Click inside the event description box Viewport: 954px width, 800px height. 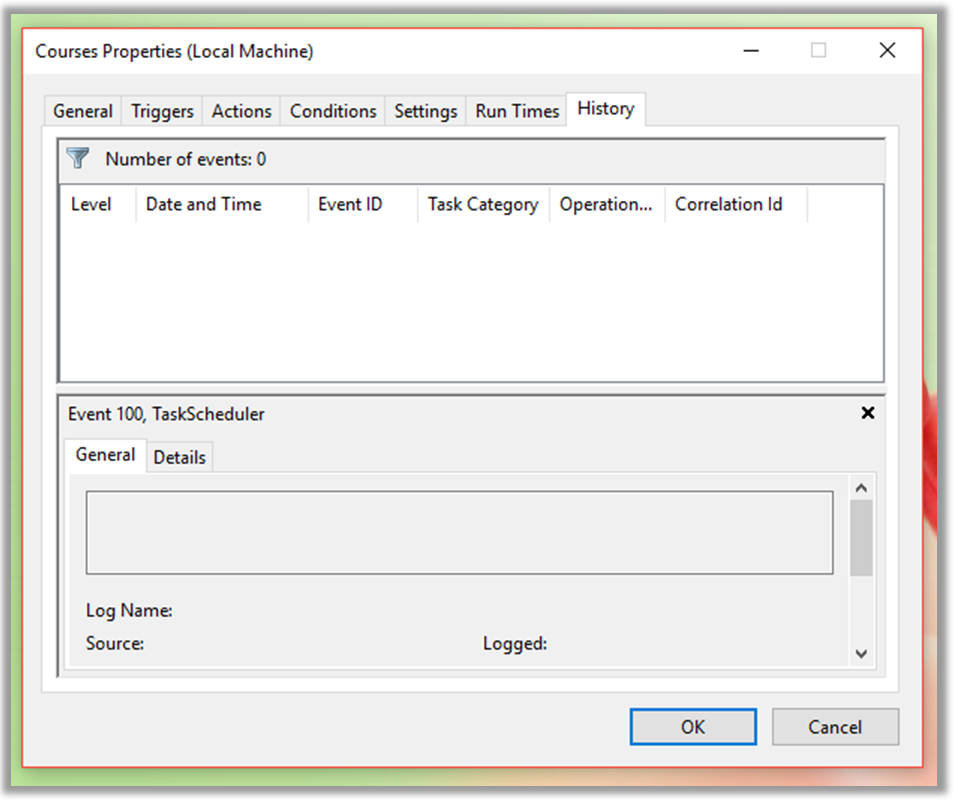(459, 532)
